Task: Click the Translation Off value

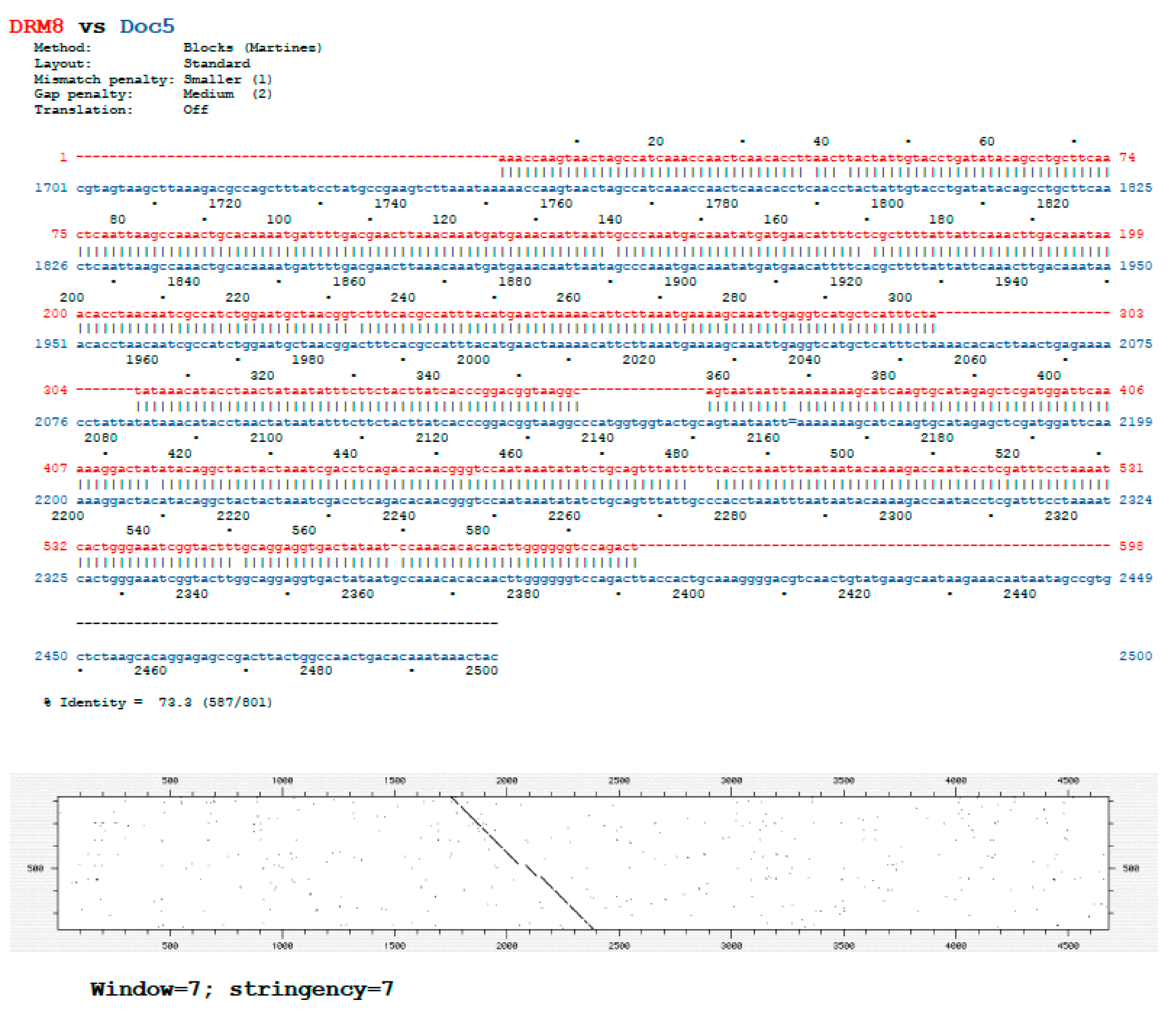Action: coord(195,110)
